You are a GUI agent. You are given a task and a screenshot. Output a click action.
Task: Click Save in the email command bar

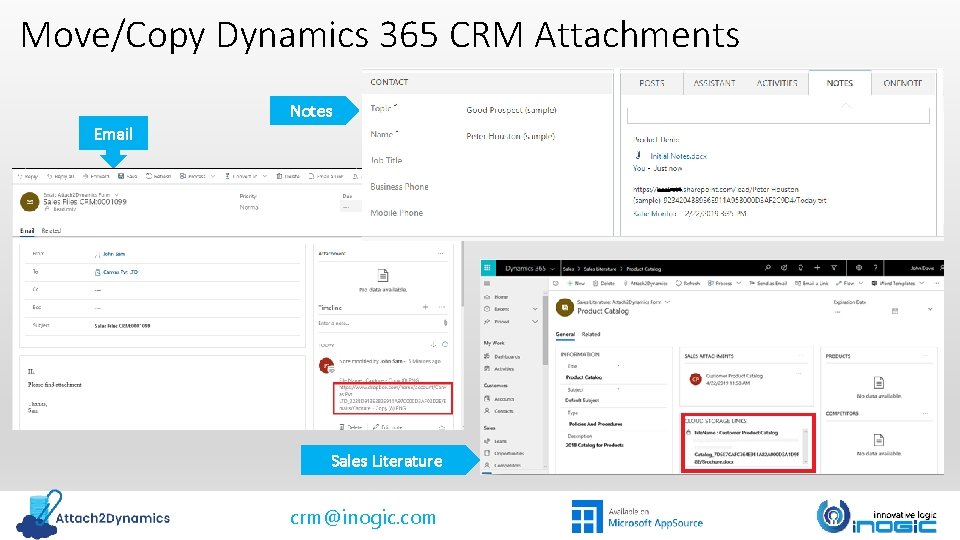point(127,176)
